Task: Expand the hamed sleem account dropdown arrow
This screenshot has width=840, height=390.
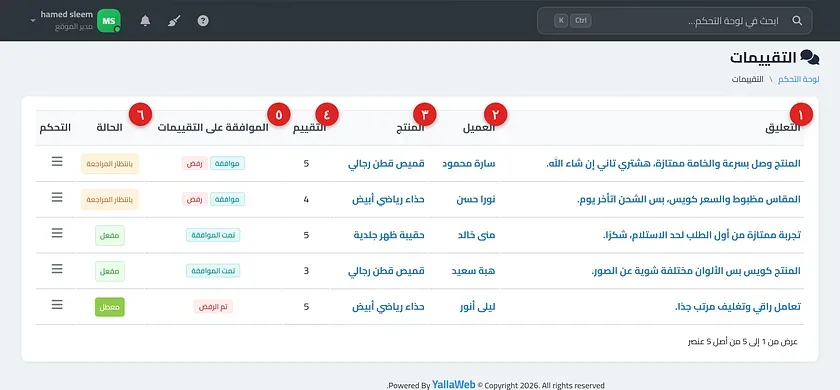Action: (33, 21)
